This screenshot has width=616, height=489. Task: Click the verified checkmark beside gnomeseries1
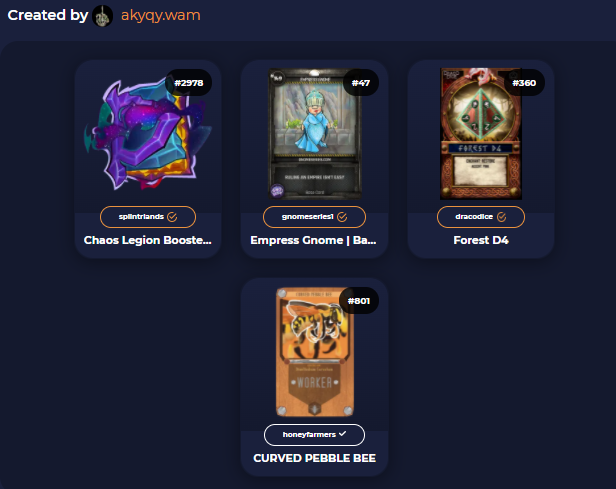342,217
